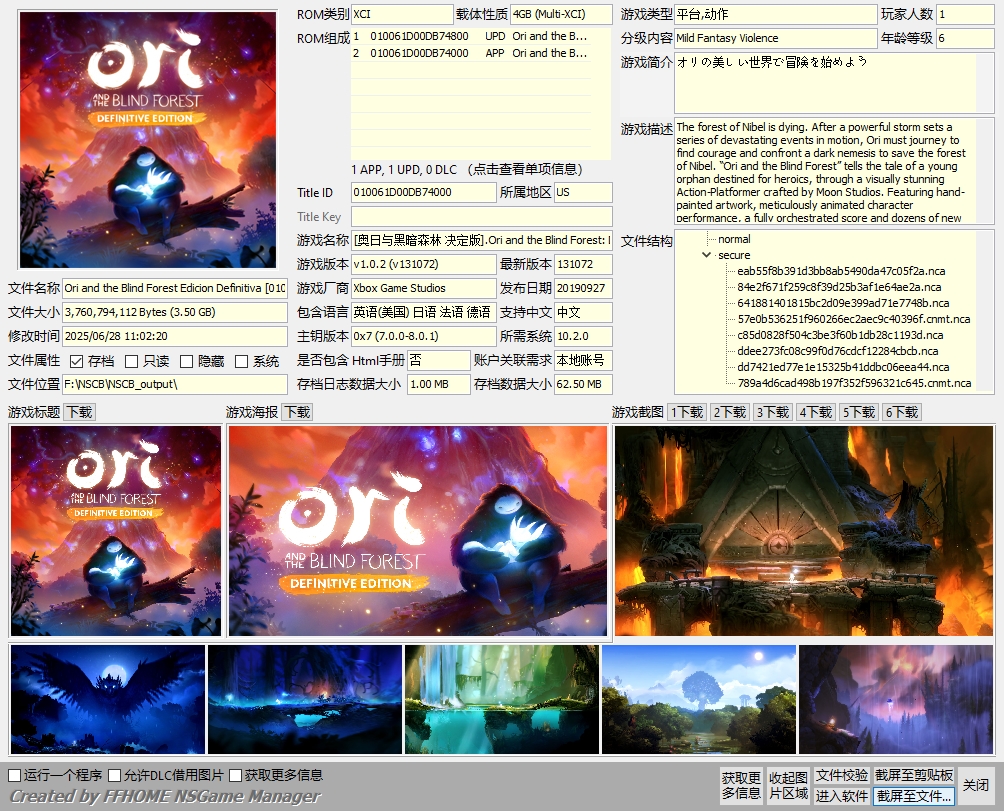Click 3下载 screenshot download button

[x=773, y=412]
